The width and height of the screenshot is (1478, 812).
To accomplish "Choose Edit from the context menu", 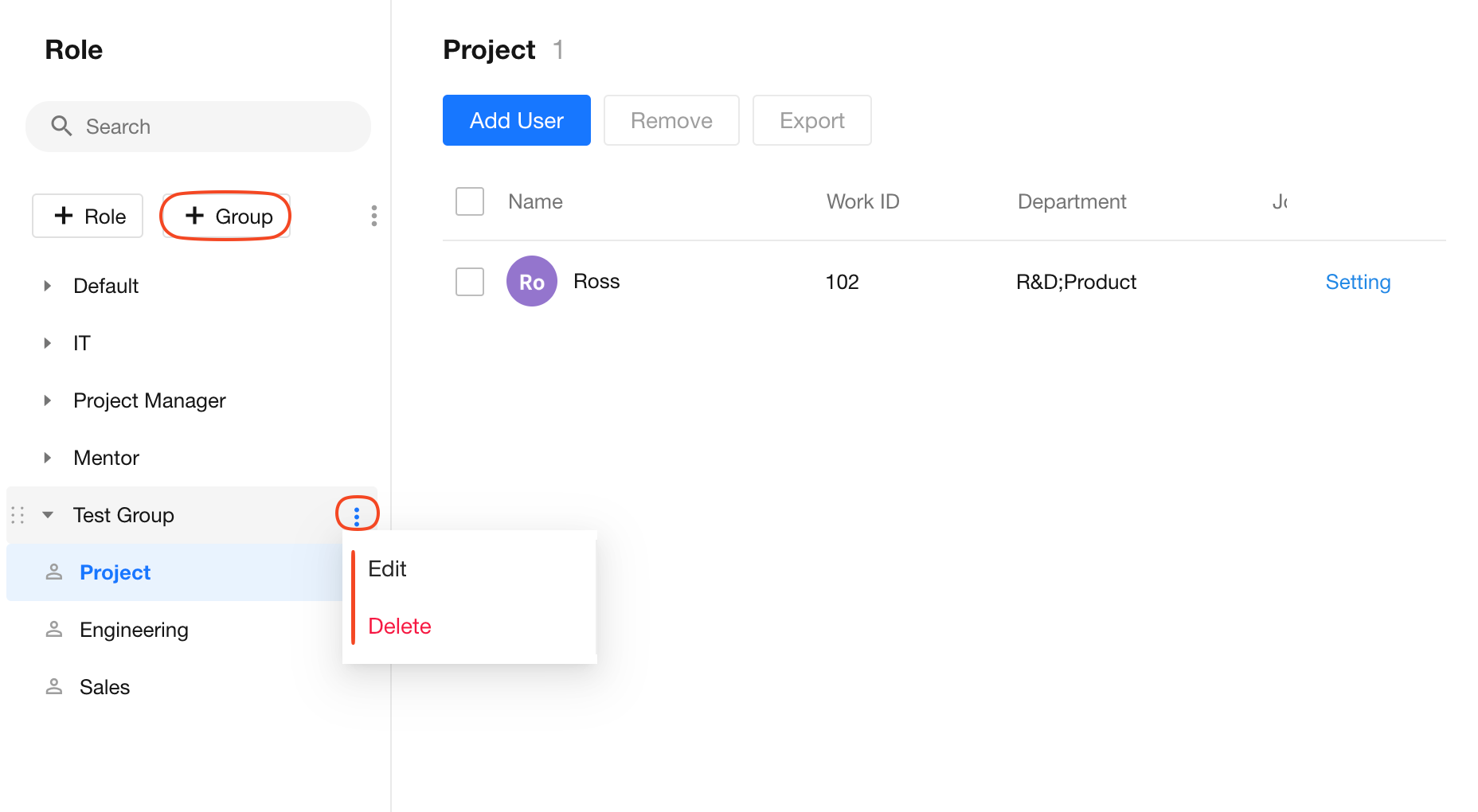I will click(x=388, y=569).
